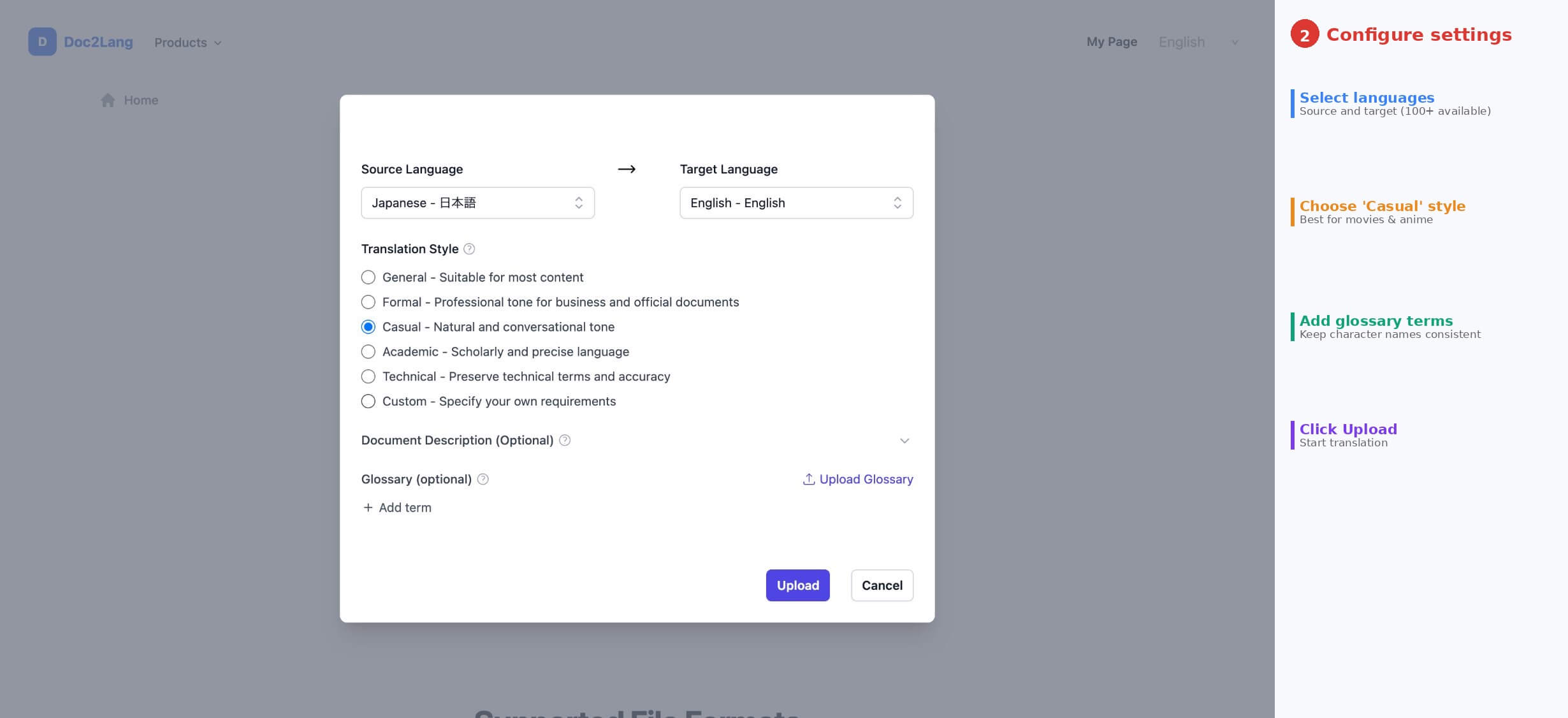Click the Document Description help icon
This screenshot has width=1568, height=718.
(x=563, y=440)
